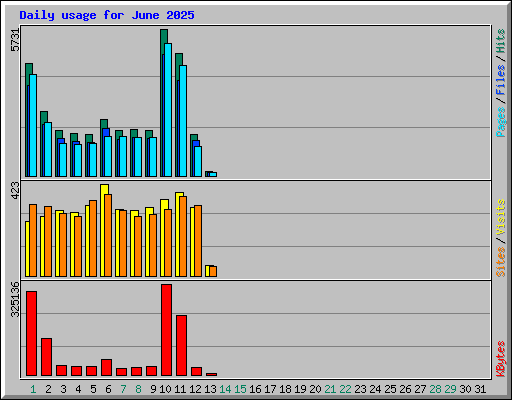Image resolution: width=512 pixels, height=400 pixels.
Task: Click day 30 on the x-axis
Action: click(x=465, y=389)
